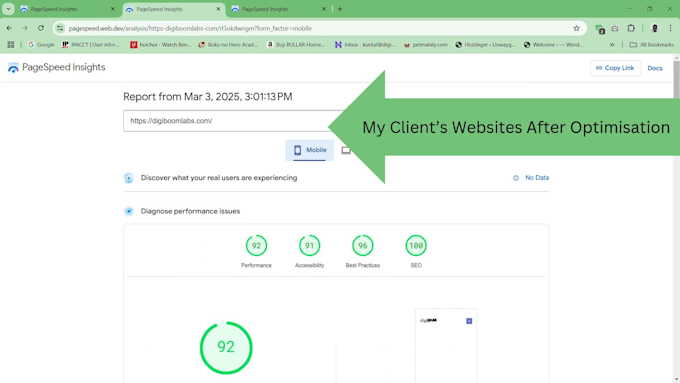Open the Buy BULLAR Home bookmark
680x383 pixels.
click(x=296, y=45)
